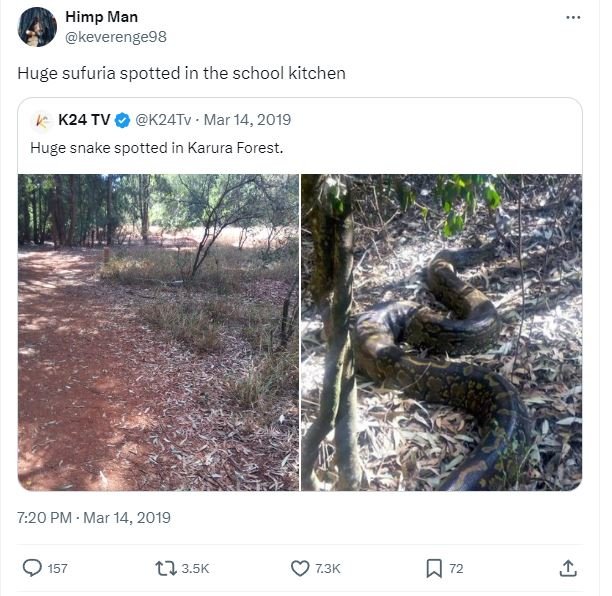612x596 pixels.
Task: Click K24 TV's small logo avatar
Action: click(42, 120)
